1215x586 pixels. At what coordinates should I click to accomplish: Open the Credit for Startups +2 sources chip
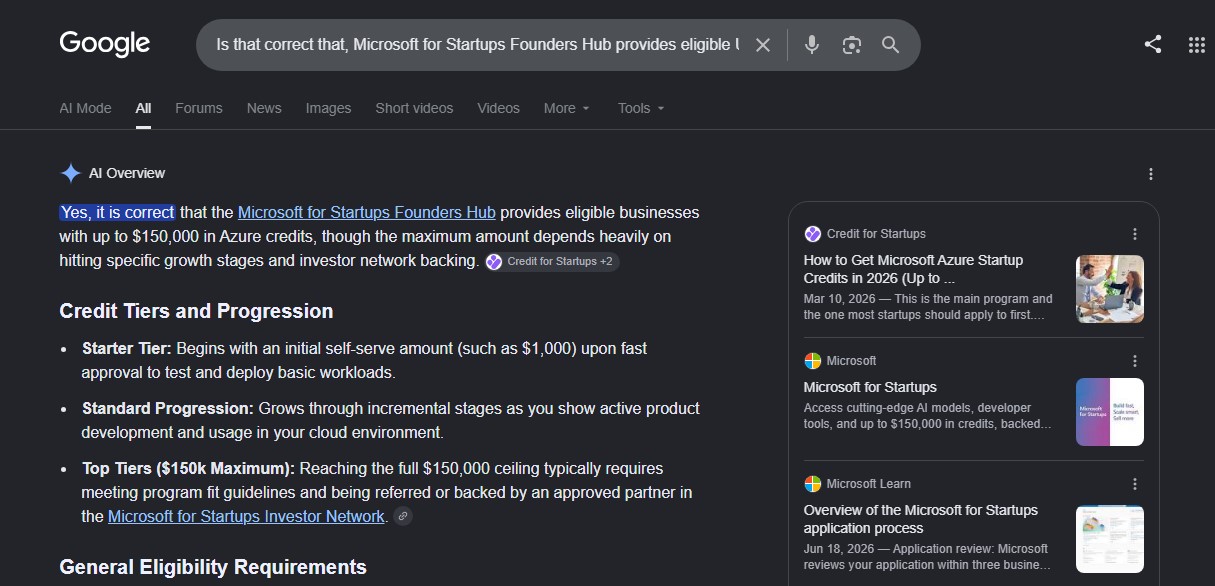click(x=551, y=262)
